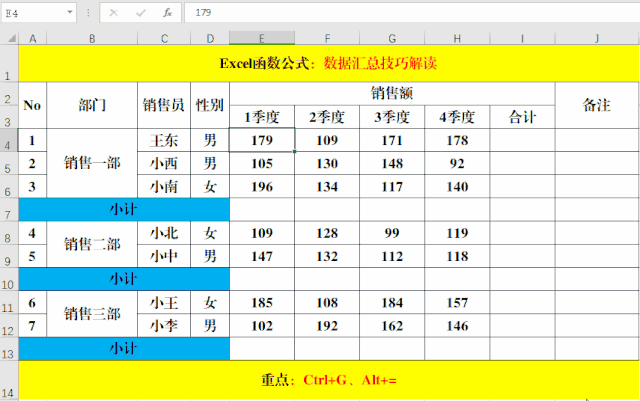The width and height of the screenshot is (640, 401).
Task: Select column C header
Action: 164,38
